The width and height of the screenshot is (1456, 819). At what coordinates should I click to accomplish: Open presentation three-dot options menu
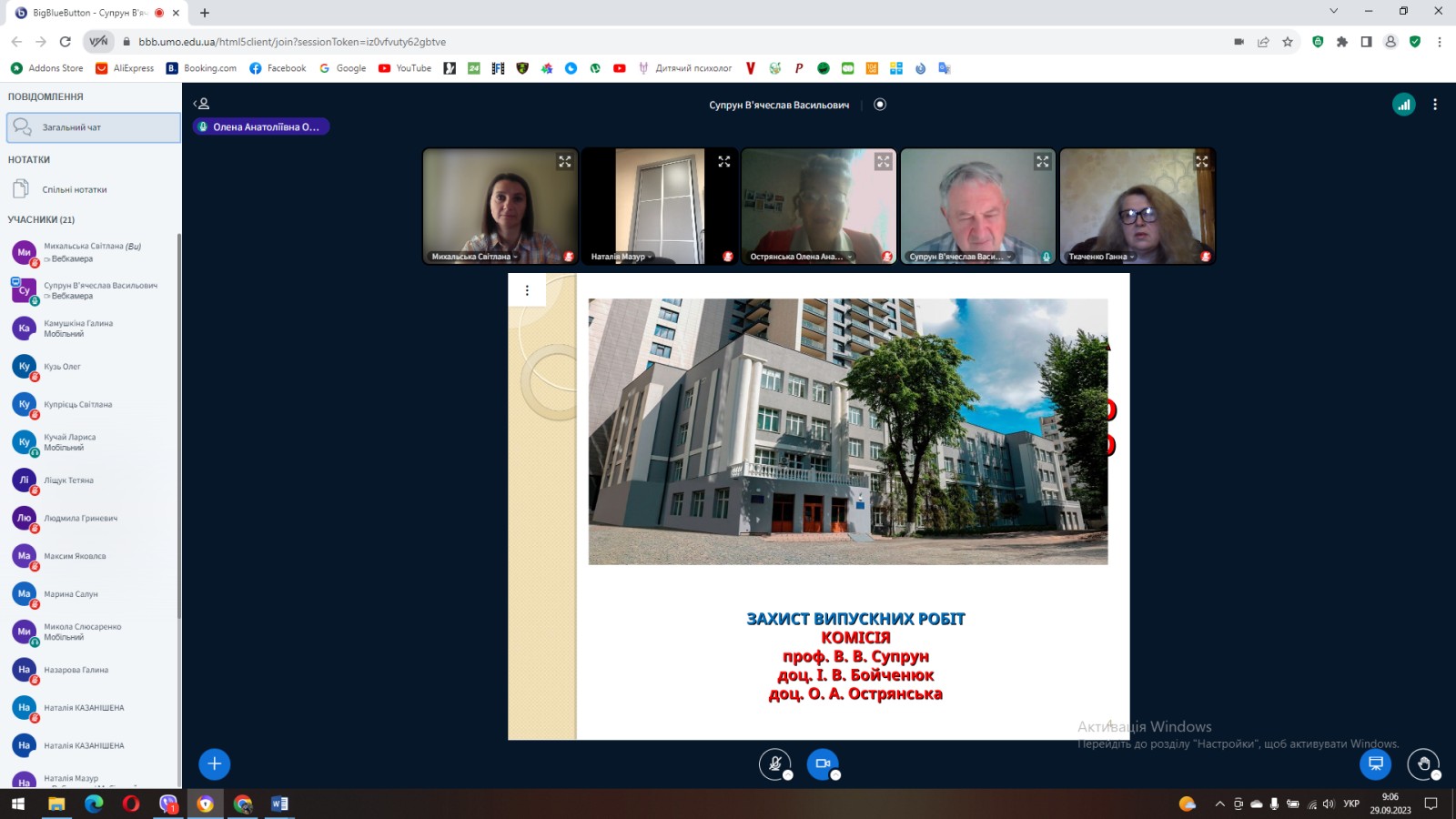(x=527, y=290)
